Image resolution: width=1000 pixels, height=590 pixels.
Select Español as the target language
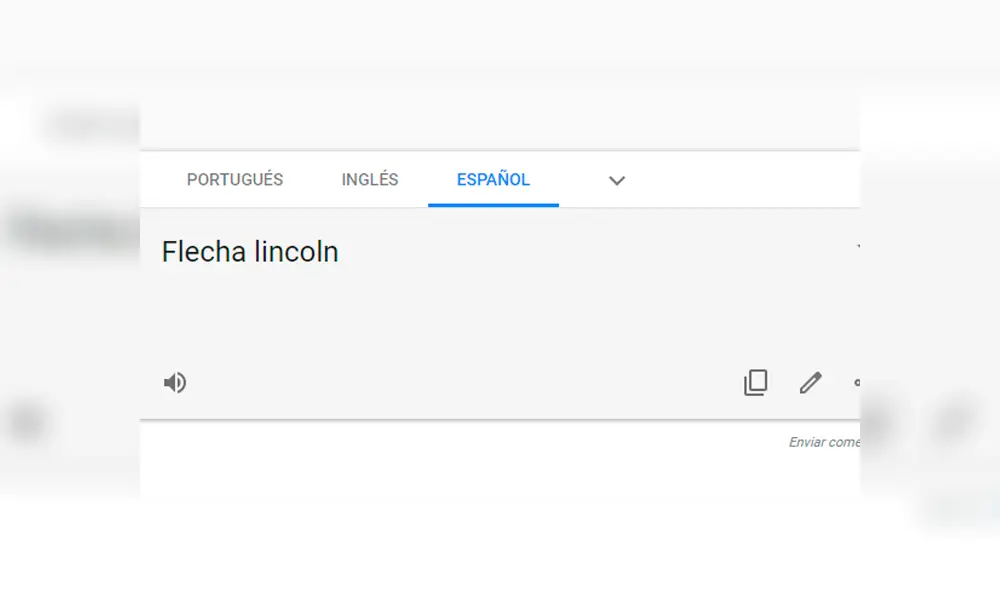493,180
